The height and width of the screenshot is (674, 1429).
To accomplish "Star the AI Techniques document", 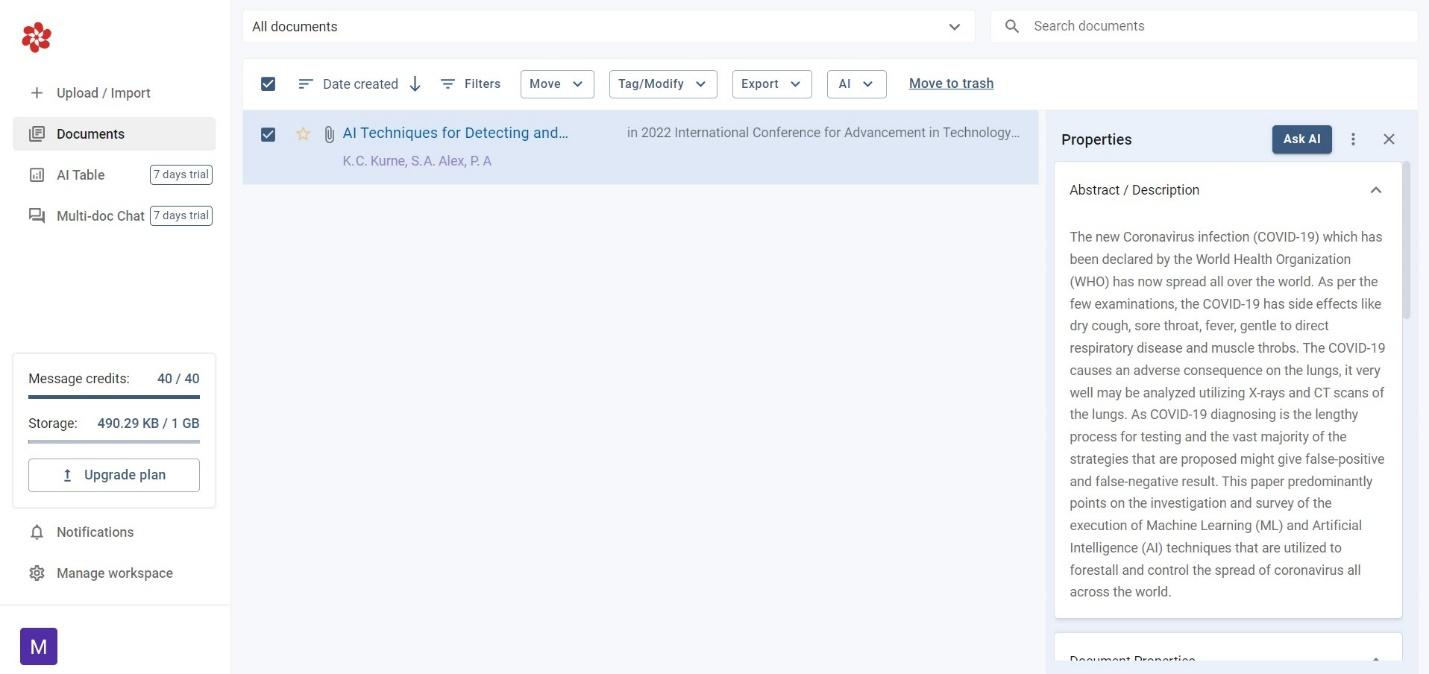I will (x=302, y=133).
